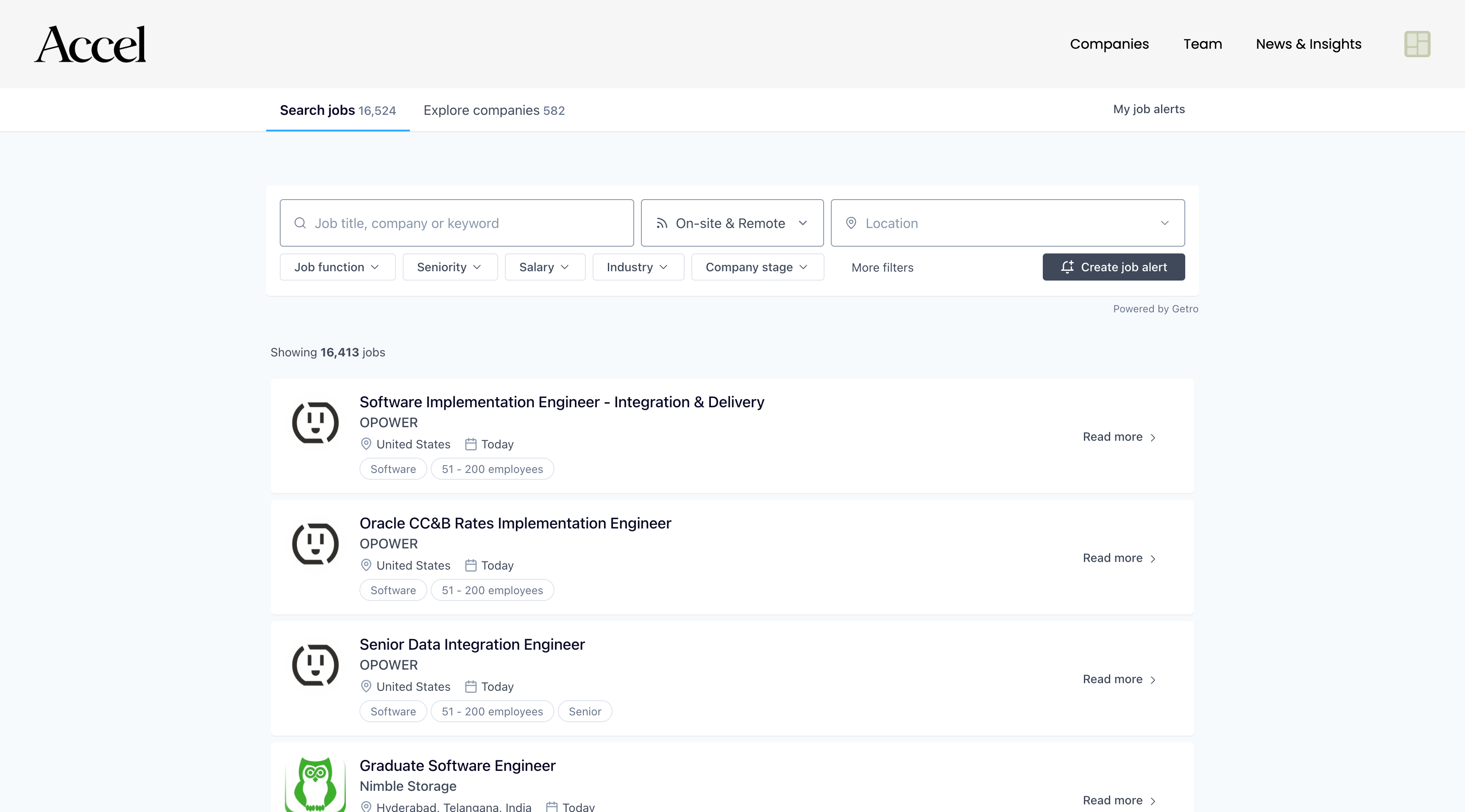Click the OPOWER logo for Senior Data Integration Engineer
Image resolution: width=1465 pixels, height=812 pixels.
pos(315,665)
